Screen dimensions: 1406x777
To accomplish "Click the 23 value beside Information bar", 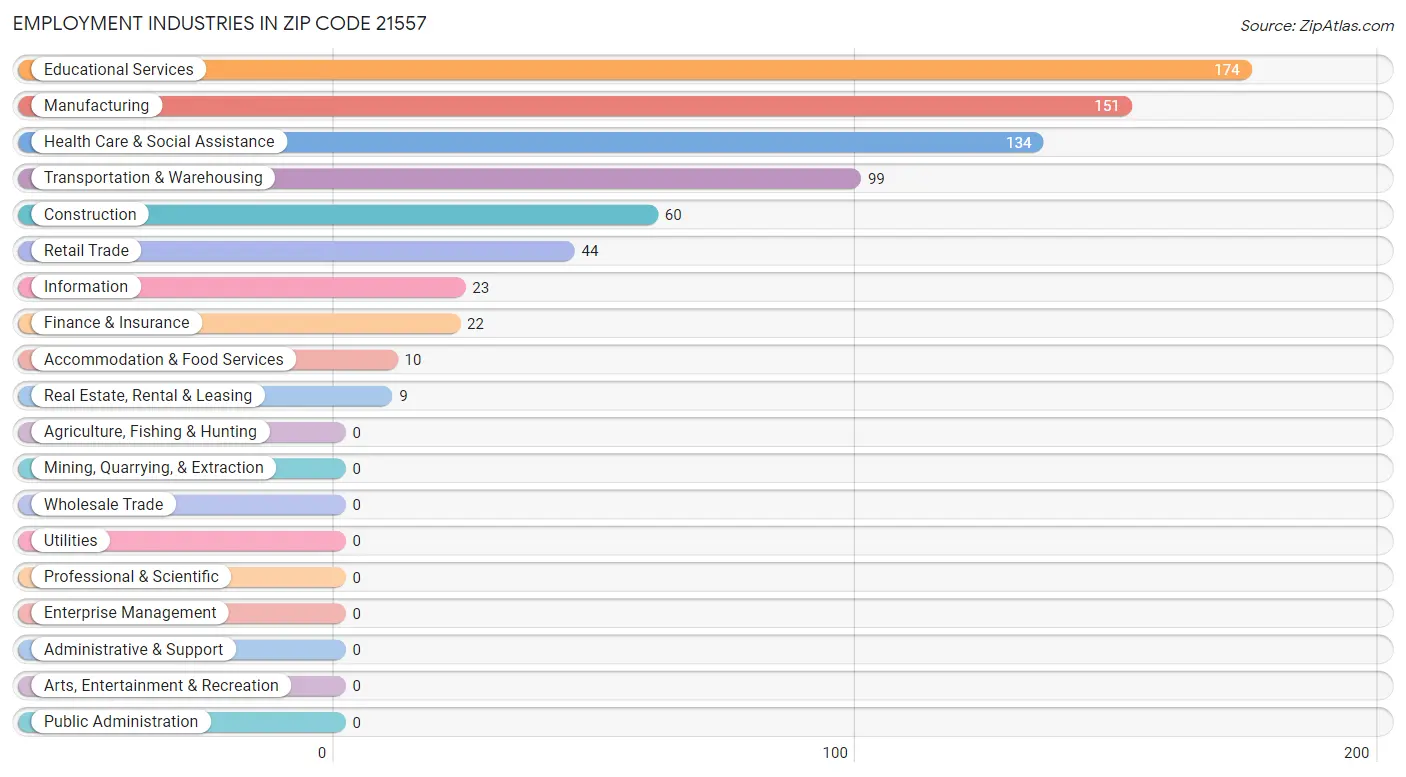I will pos(481,288).
